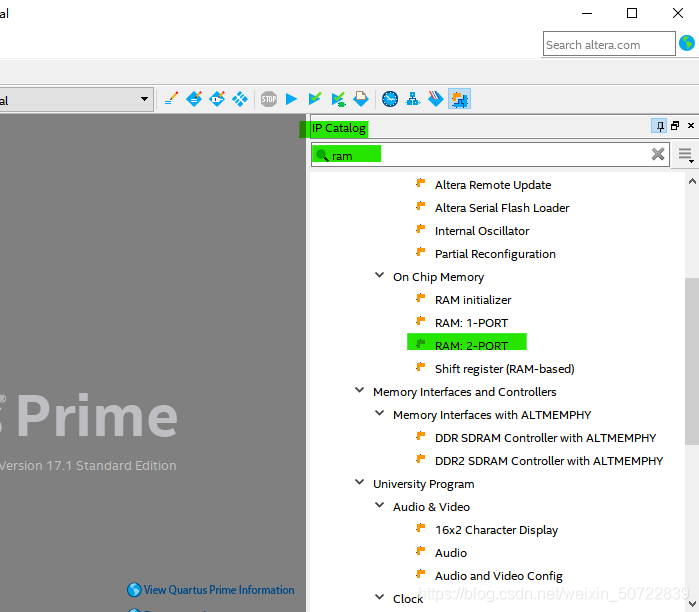This screenshot has height=612, width=699.
Task: Start Compilation with the blue play icon
Action: click(x=292, y=99)
